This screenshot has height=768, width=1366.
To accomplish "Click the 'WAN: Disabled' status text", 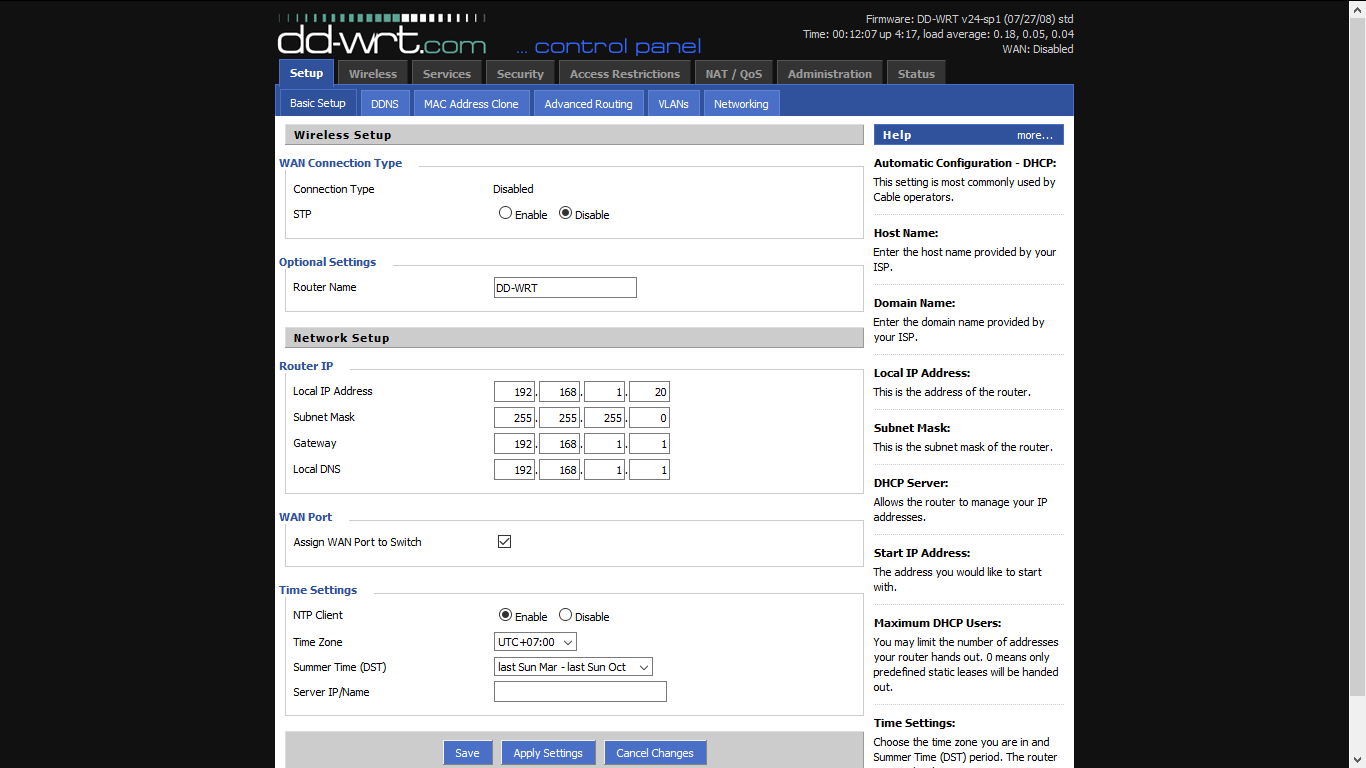I will [x=1038, y=49].
